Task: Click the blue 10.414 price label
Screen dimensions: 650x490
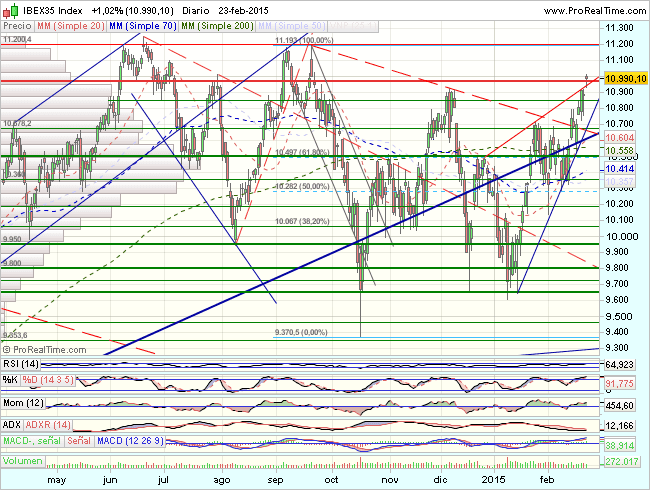Action: pos(620,169)
